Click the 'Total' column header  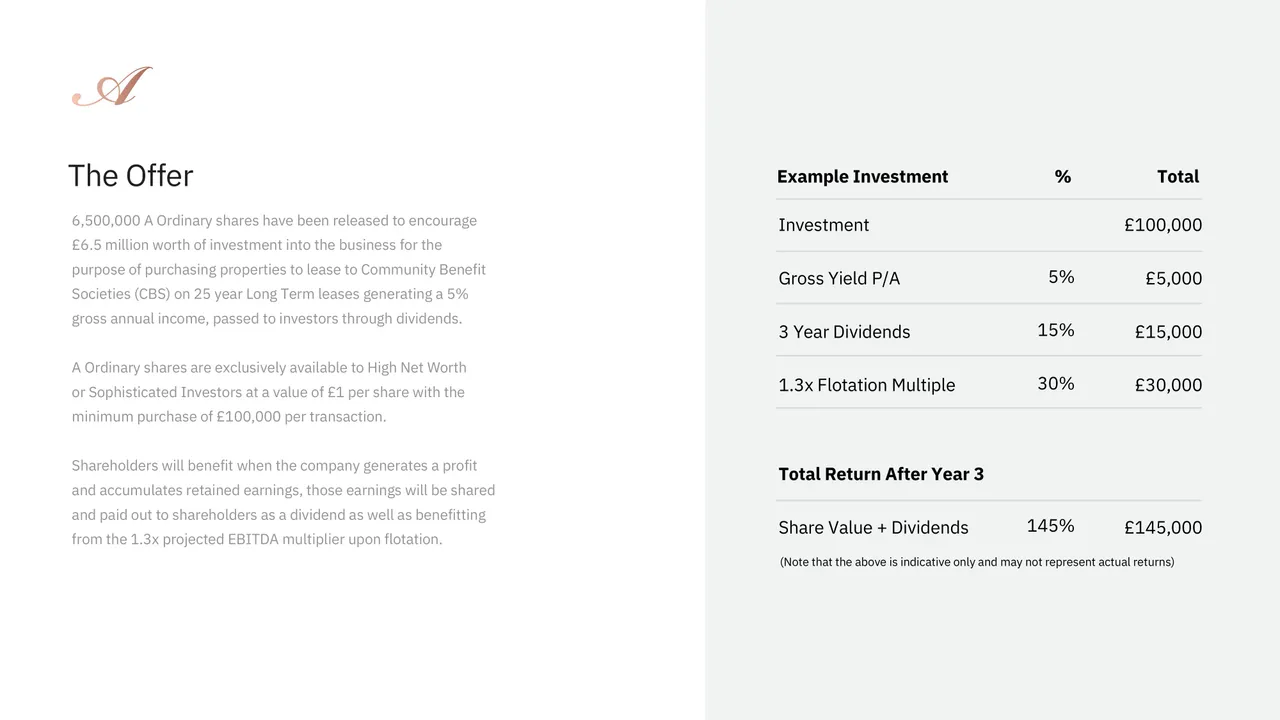pos(1177,177)
